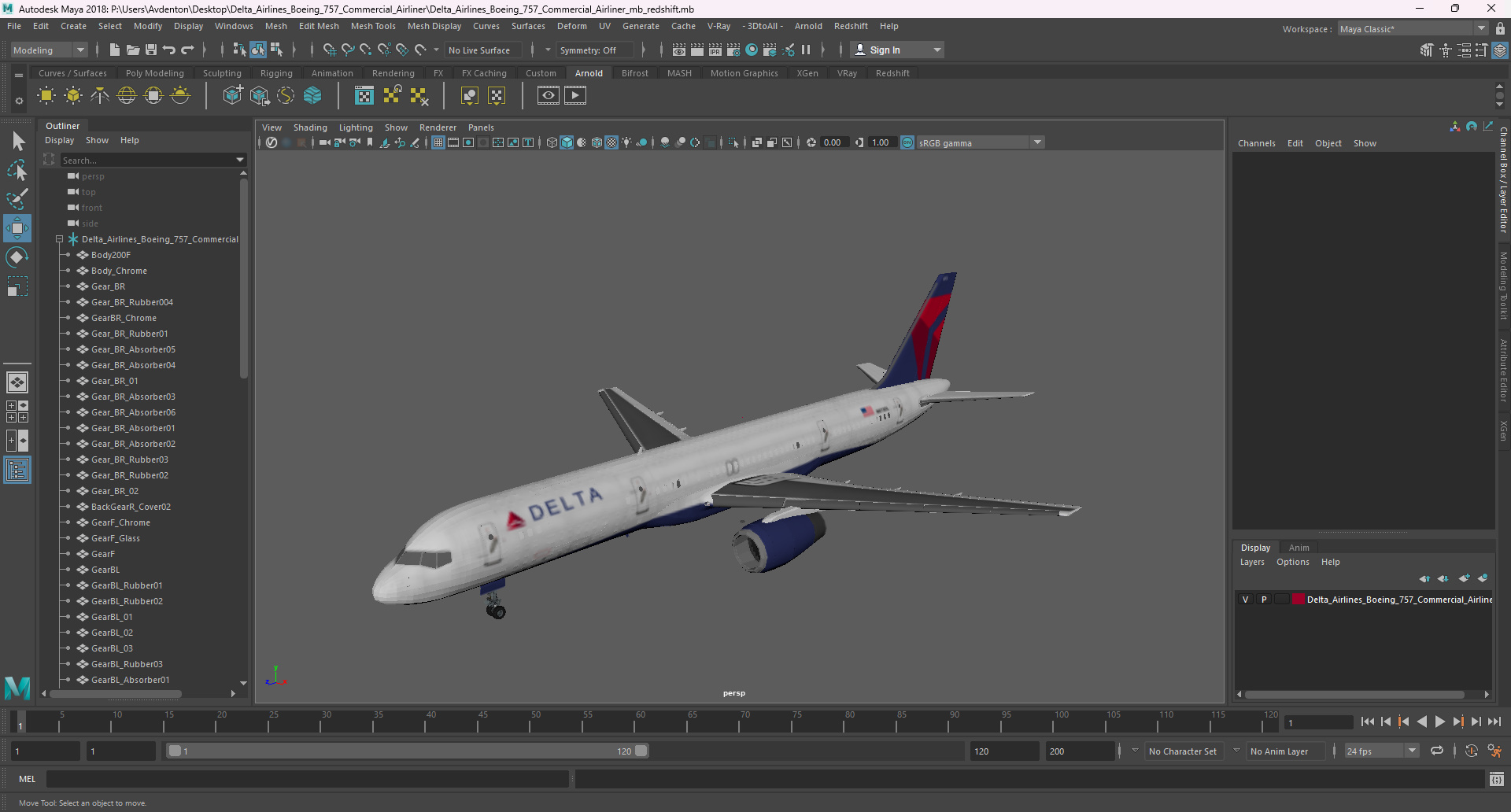Switch to Poly Modeling shelf tab
Screen dimensions: 1511x812
point(155,73)
